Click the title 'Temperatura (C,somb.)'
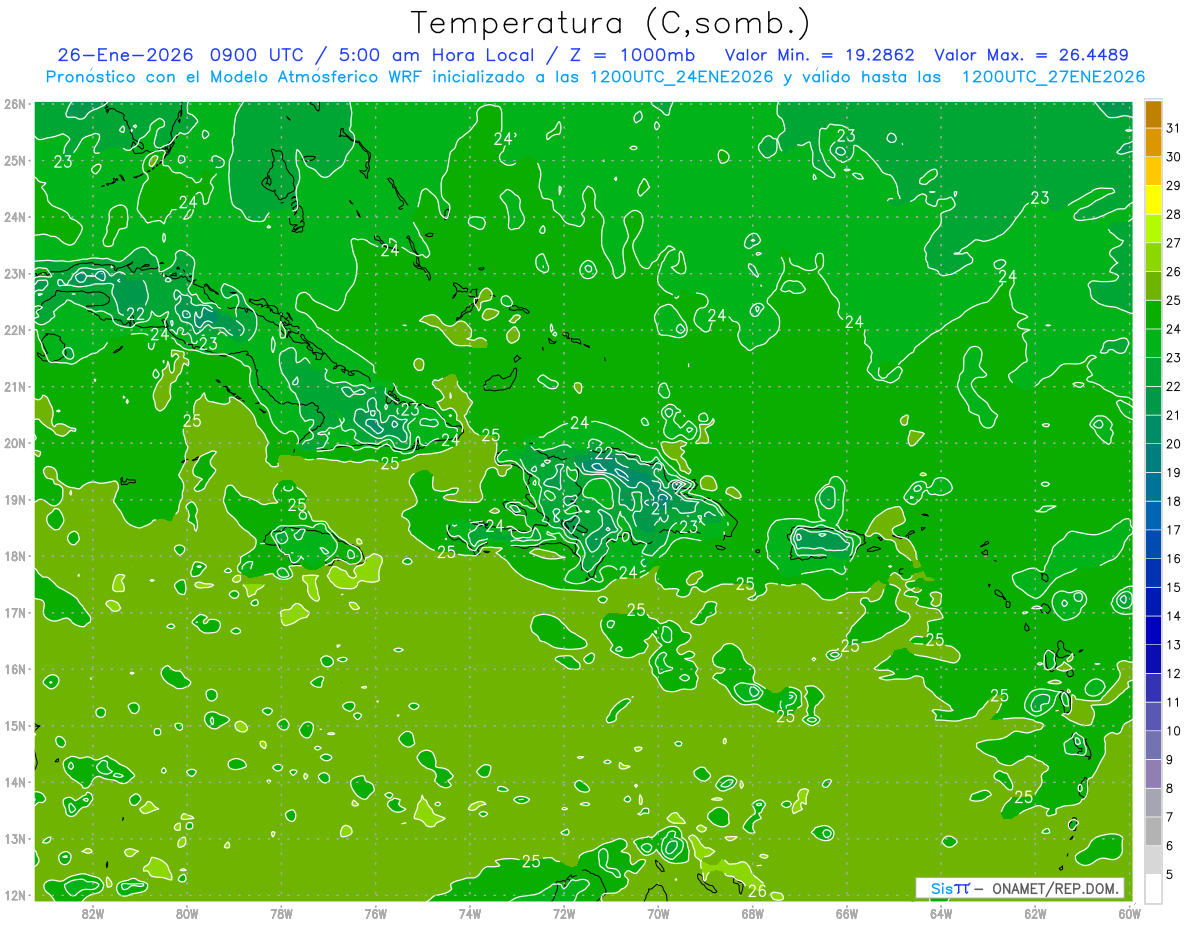Screen dimensions: 1200x927 (x=610, y=22)
